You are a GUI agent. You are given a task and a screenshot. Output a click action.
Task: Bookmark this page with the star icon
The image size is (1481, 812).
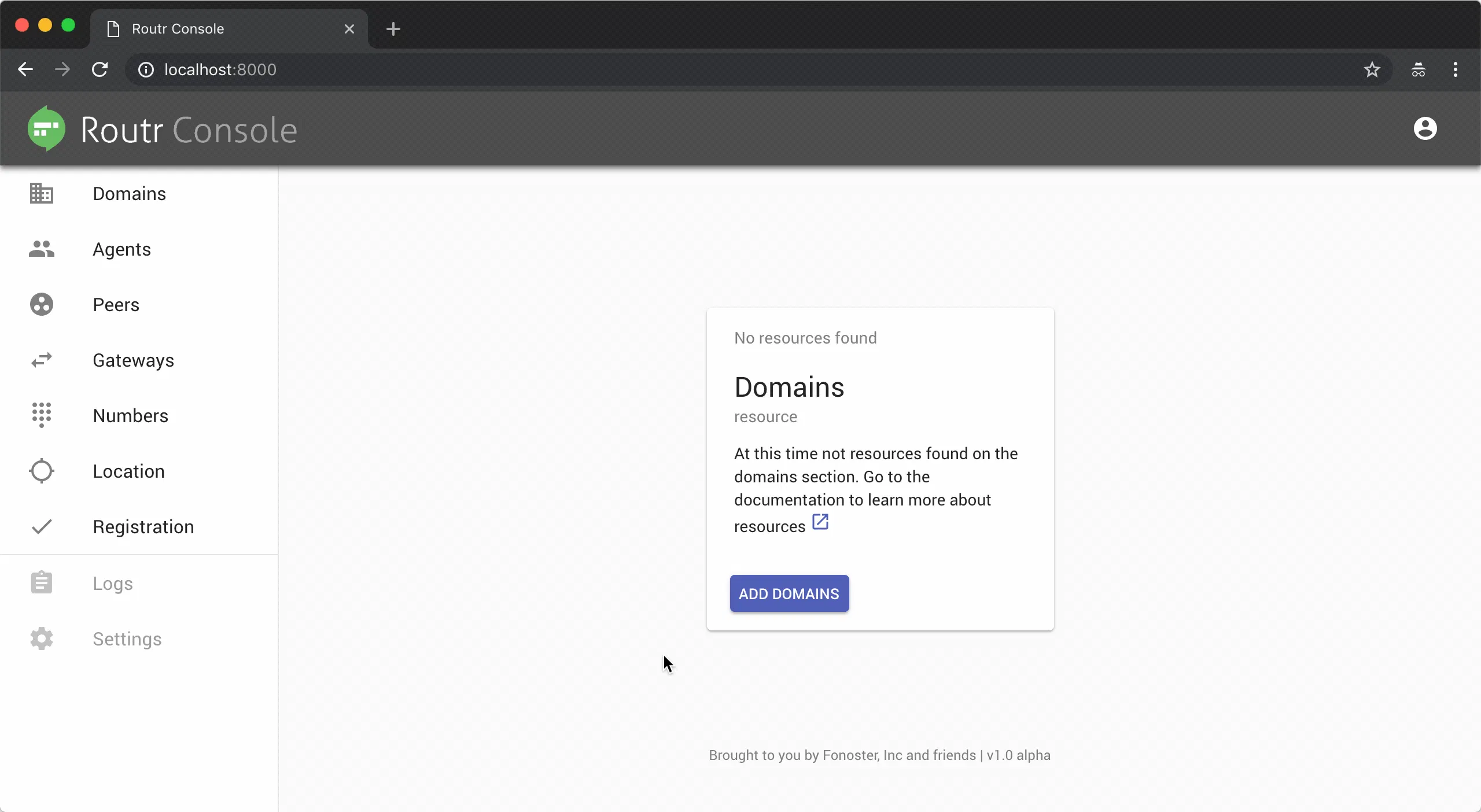point(1372,70)
